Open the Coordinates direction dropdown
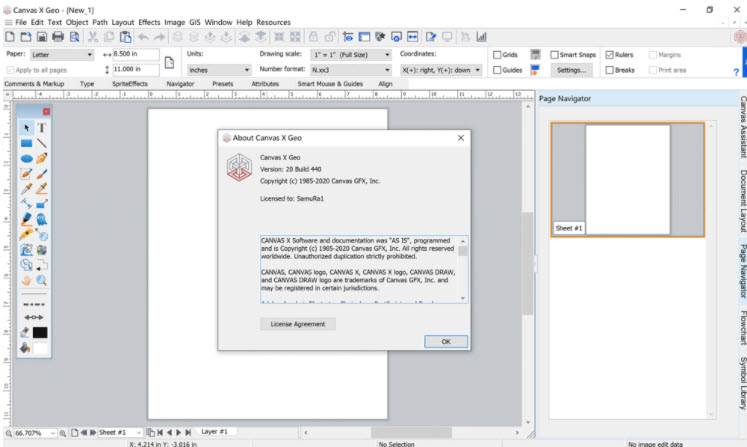747x447 pixels. (x=441, y=70)
